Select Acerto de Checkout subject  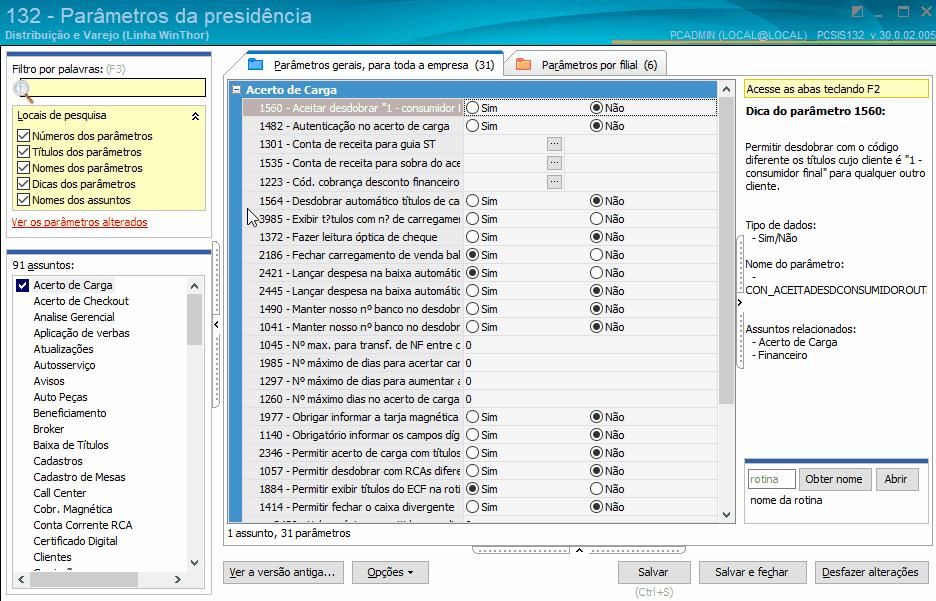pyautogui.click(x=81, y=301)
